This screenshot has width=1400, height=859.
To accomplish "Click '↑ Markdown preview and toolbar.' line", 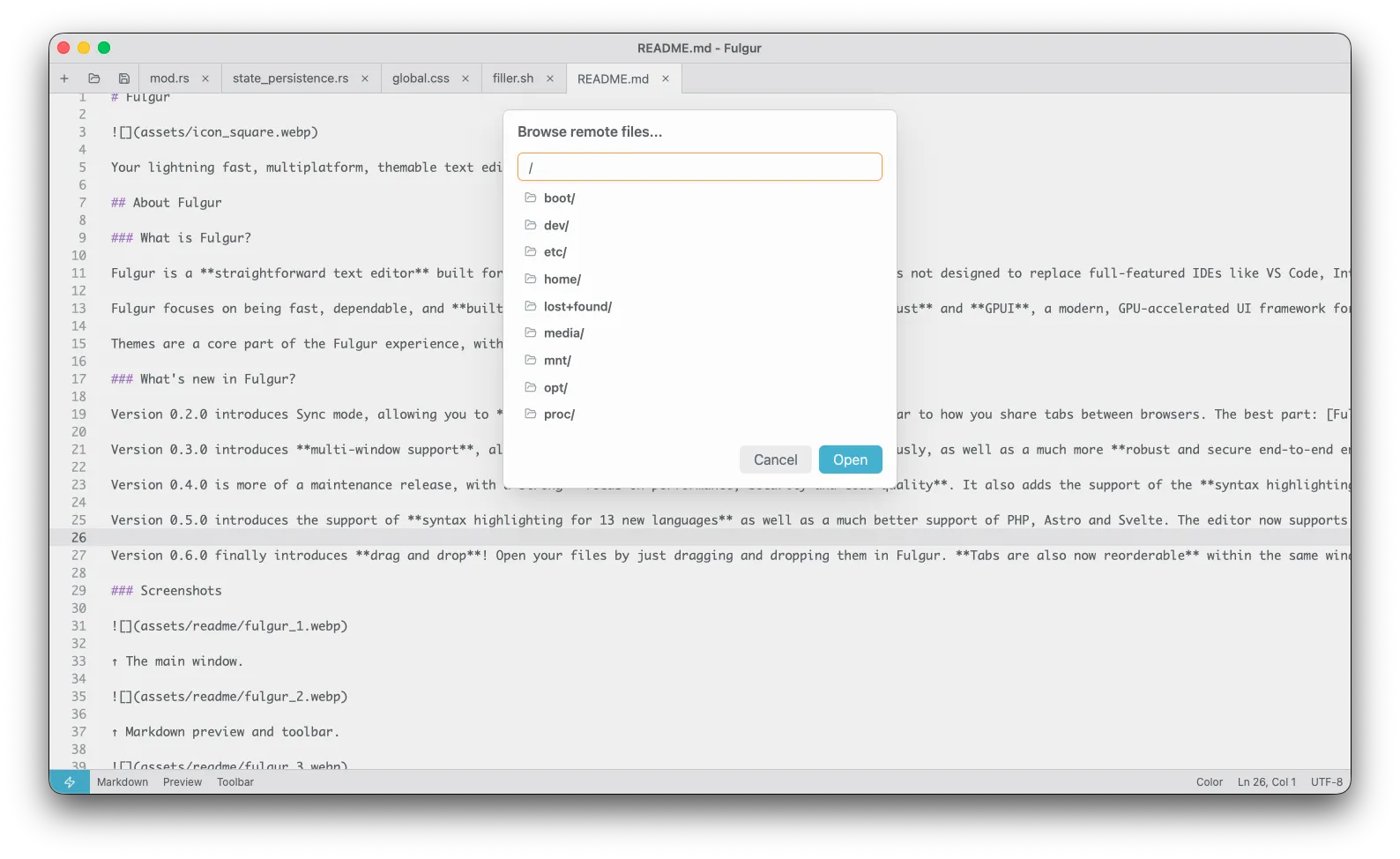I will pos(225,732).
